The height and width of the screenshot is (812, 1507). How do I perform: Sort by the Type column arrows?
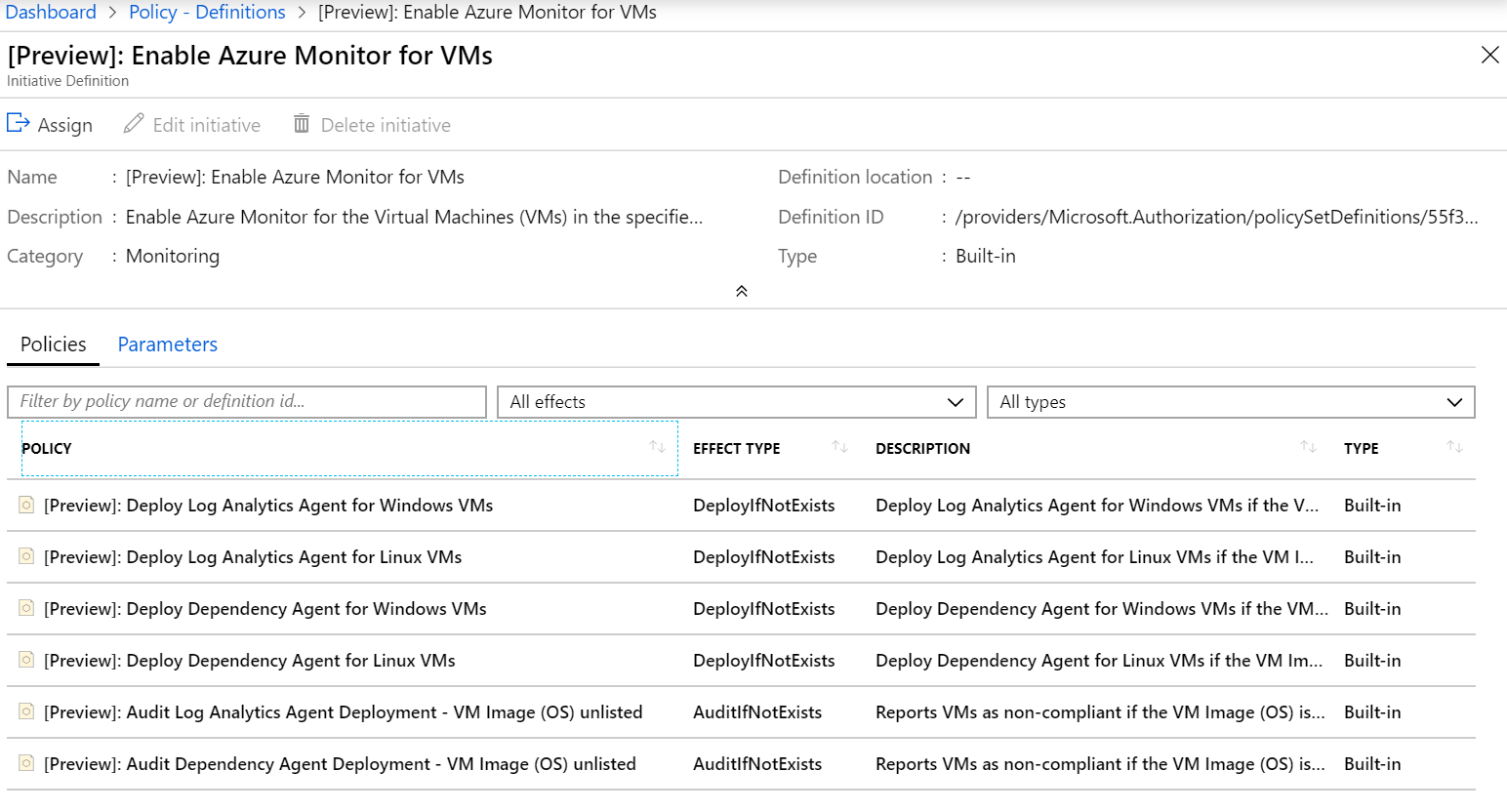point(1454,447)
